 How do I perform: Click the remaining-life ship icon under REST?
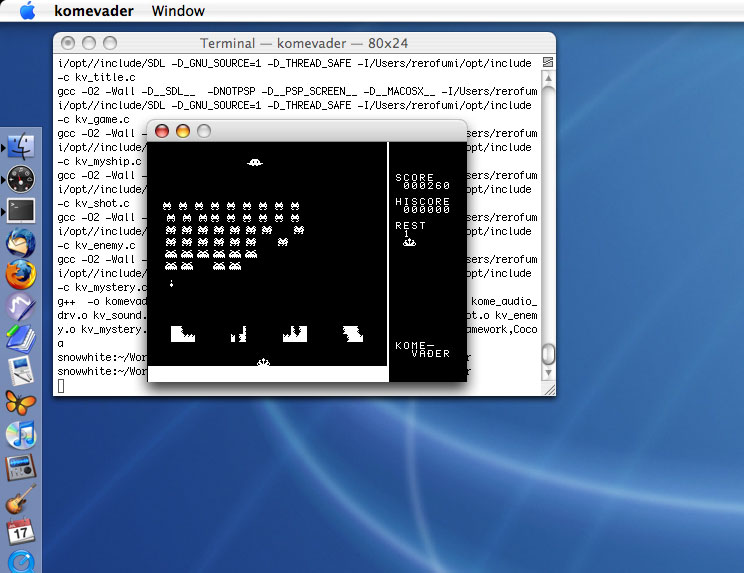point(409,242)
